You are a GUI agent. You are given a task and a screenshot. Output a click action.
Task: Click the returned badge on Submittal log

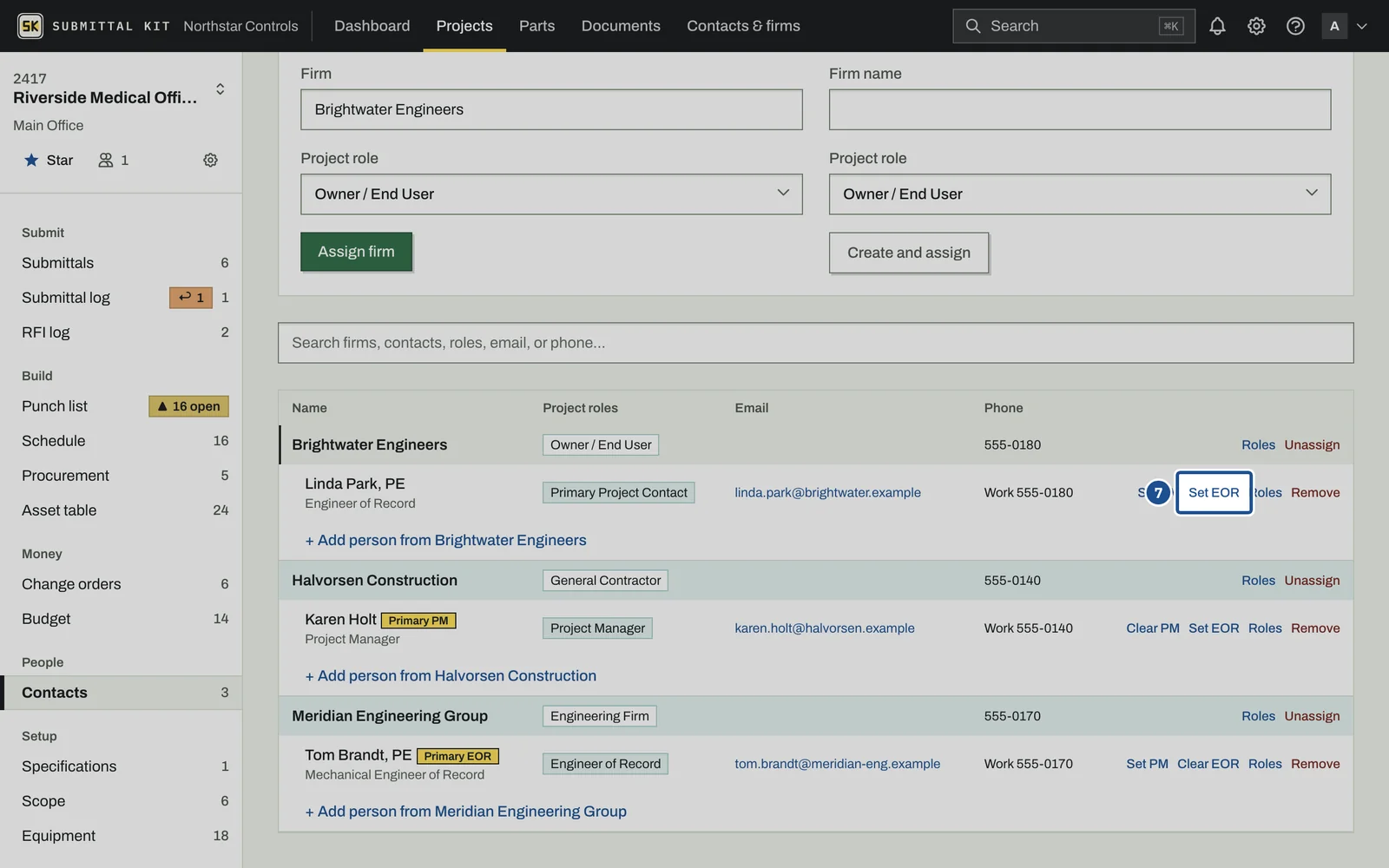pyautogui.click(x=190, y=298)
